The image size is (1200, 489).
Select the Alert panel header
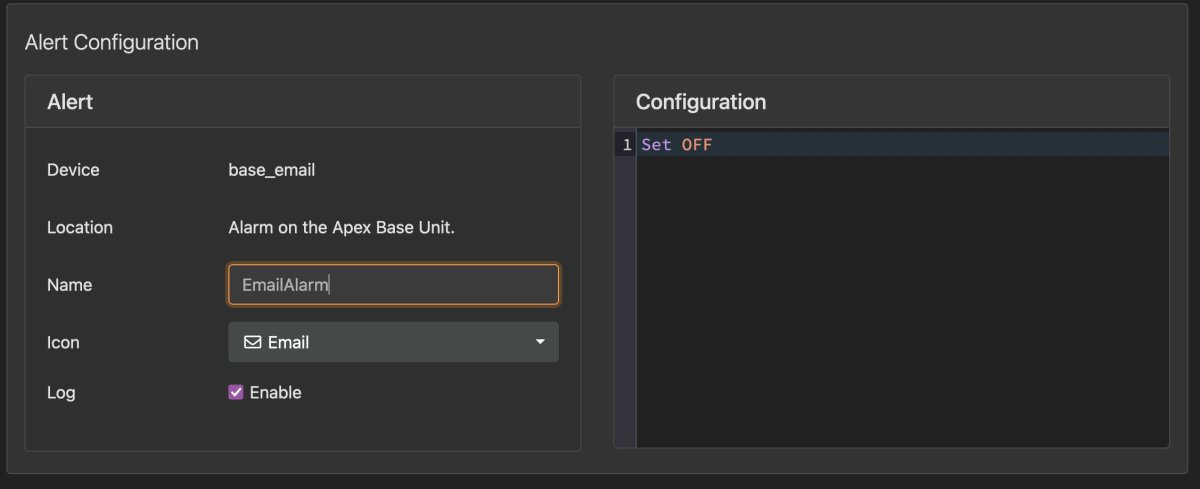coord(303,101)
